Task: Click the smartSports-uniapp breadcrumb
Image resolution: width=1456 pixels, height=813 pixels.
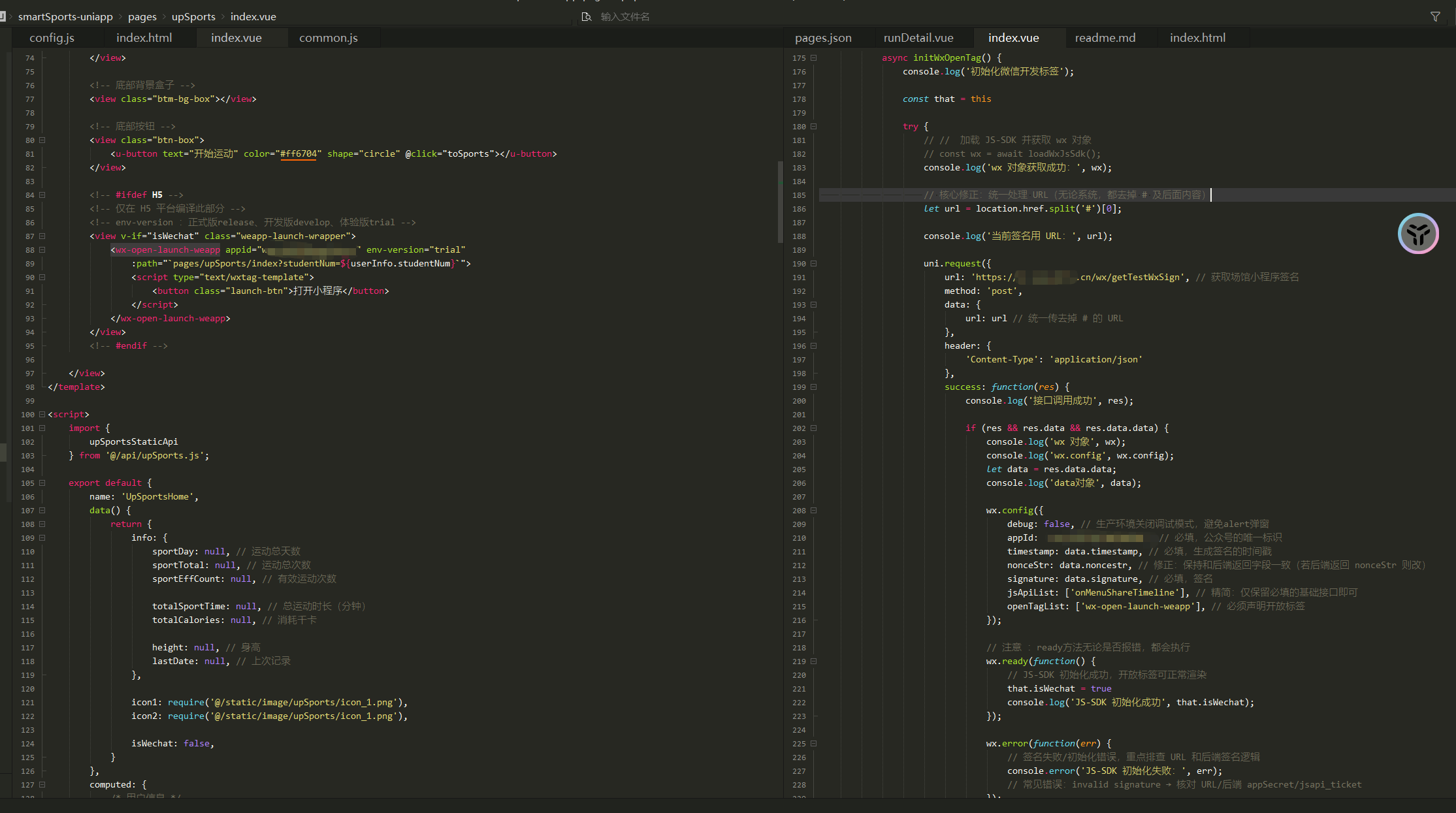Action: click(x=65, y=16)
